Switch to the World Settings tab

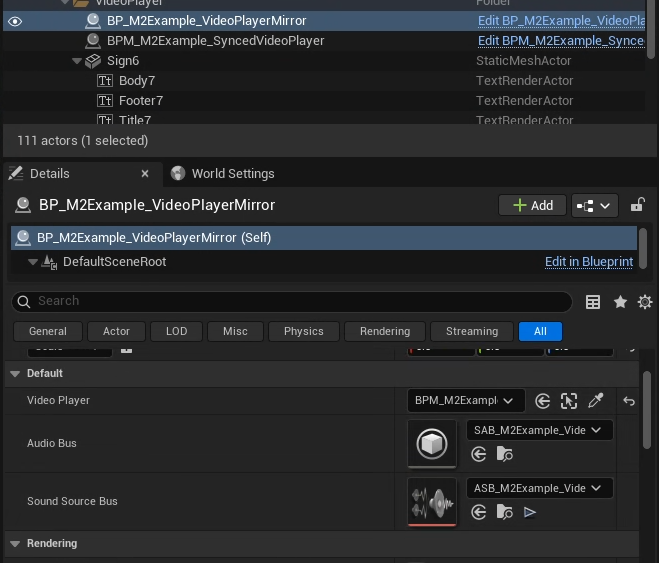pyautogui.click(x=232, y=173)
